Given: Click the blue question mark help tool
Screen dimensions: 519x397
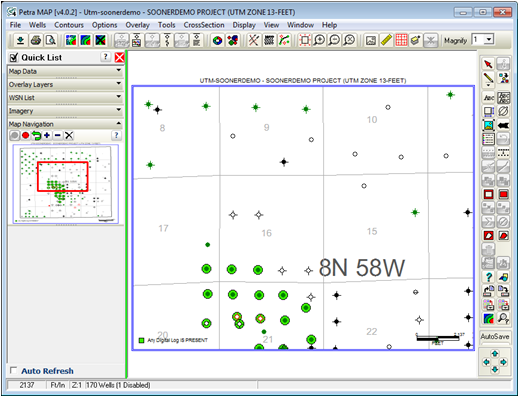Looking at the screenshot, I should (488, 277).
